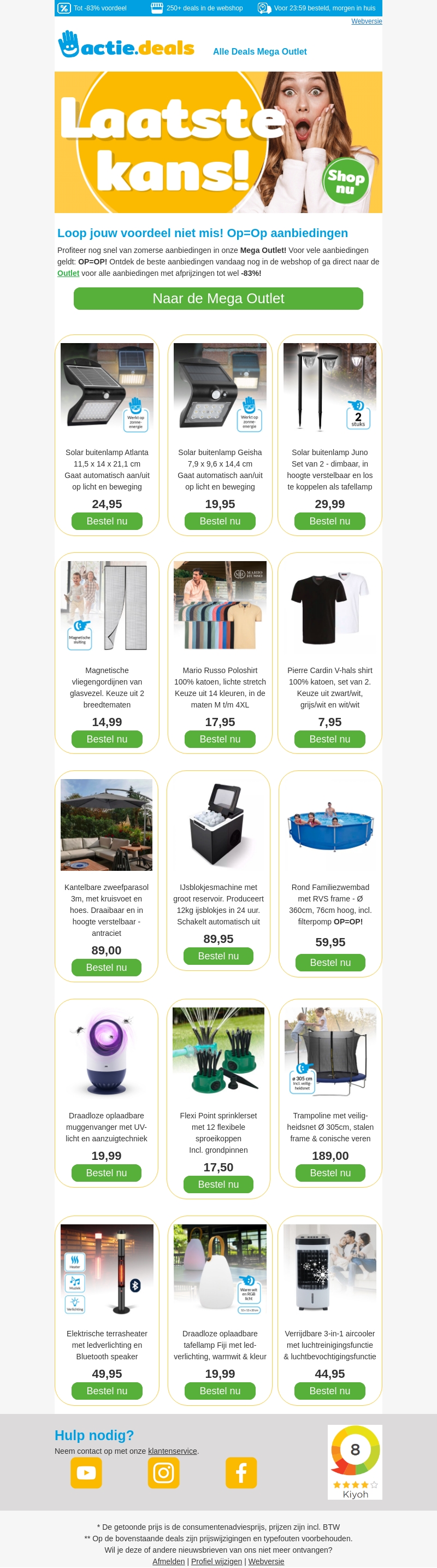Order the IJsblokjesmachine with Bestel nu
Screen dimensions: 437x1568
coord(218,956)
